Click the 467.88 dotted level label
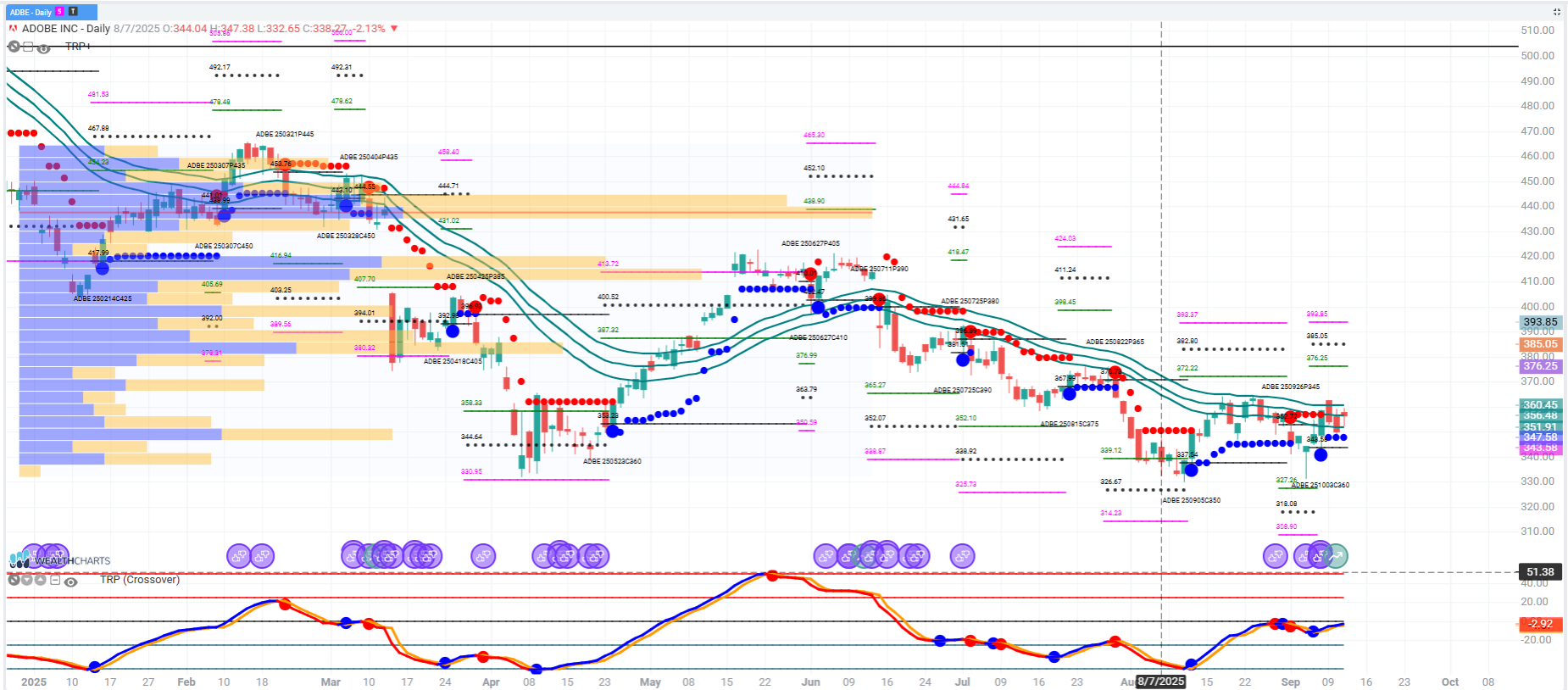The image size is (1568, 690). (98, 129)
